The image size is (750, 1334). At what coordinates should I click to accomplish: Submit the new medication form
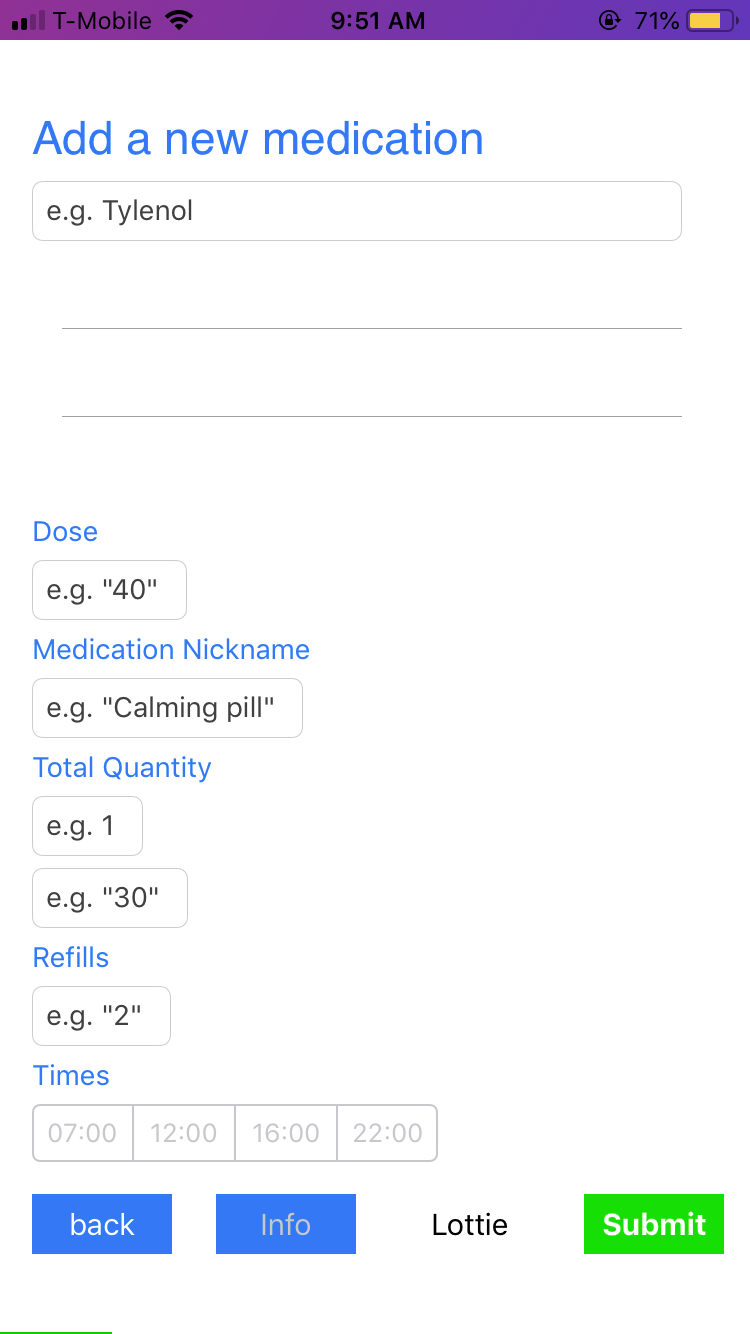pyautogui.click(x=654, y=1224)
